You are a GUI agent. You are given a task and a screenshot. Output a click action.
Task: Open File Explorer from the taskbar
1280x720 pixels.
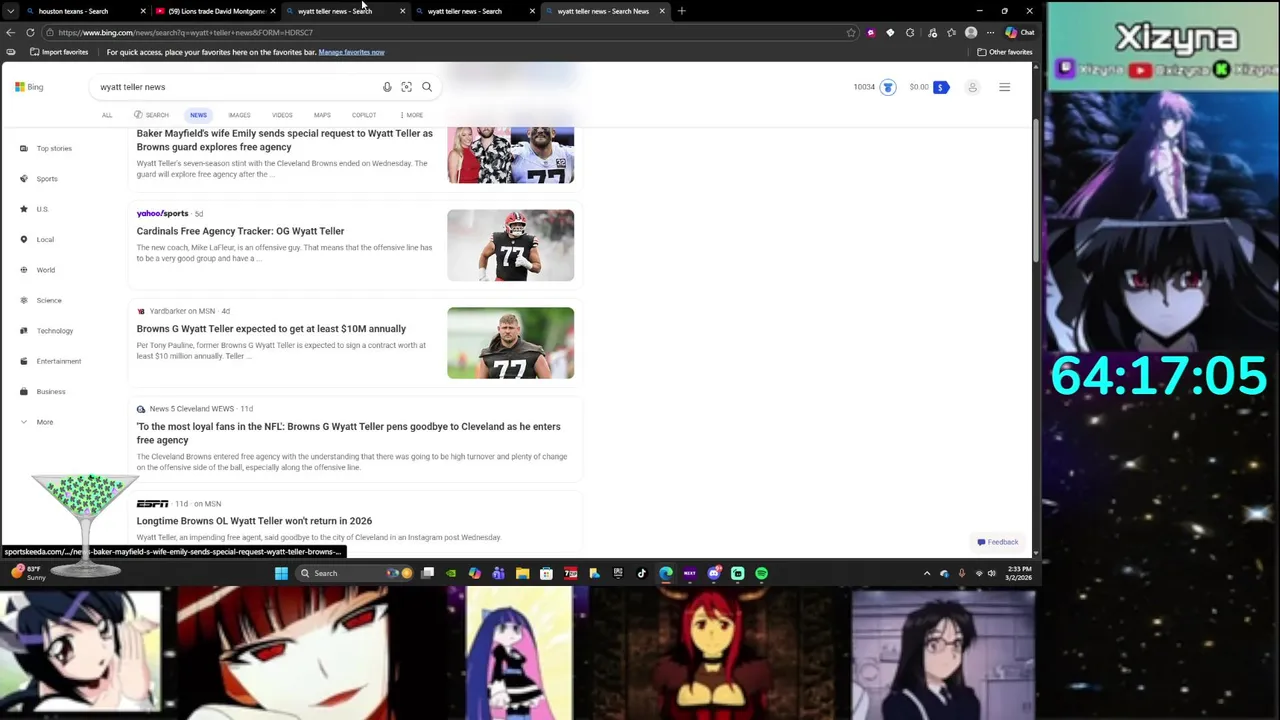522,573
